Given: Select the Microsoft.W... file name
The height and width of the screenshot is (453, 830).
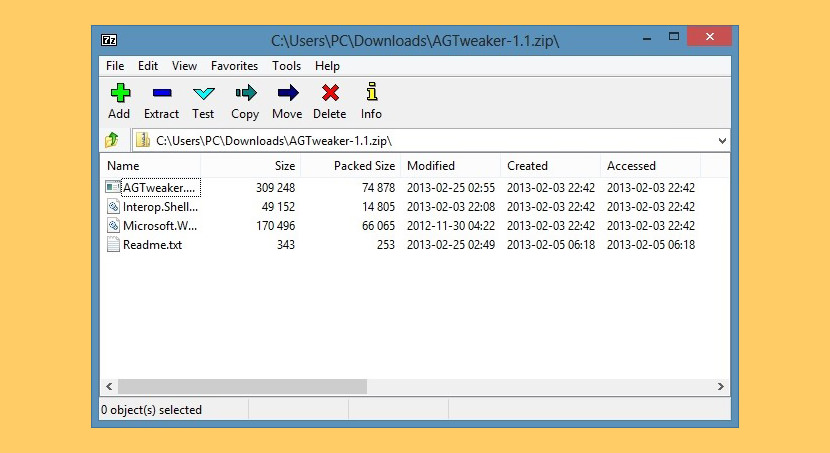Looking at the screenshot, I should click(160, 225).
